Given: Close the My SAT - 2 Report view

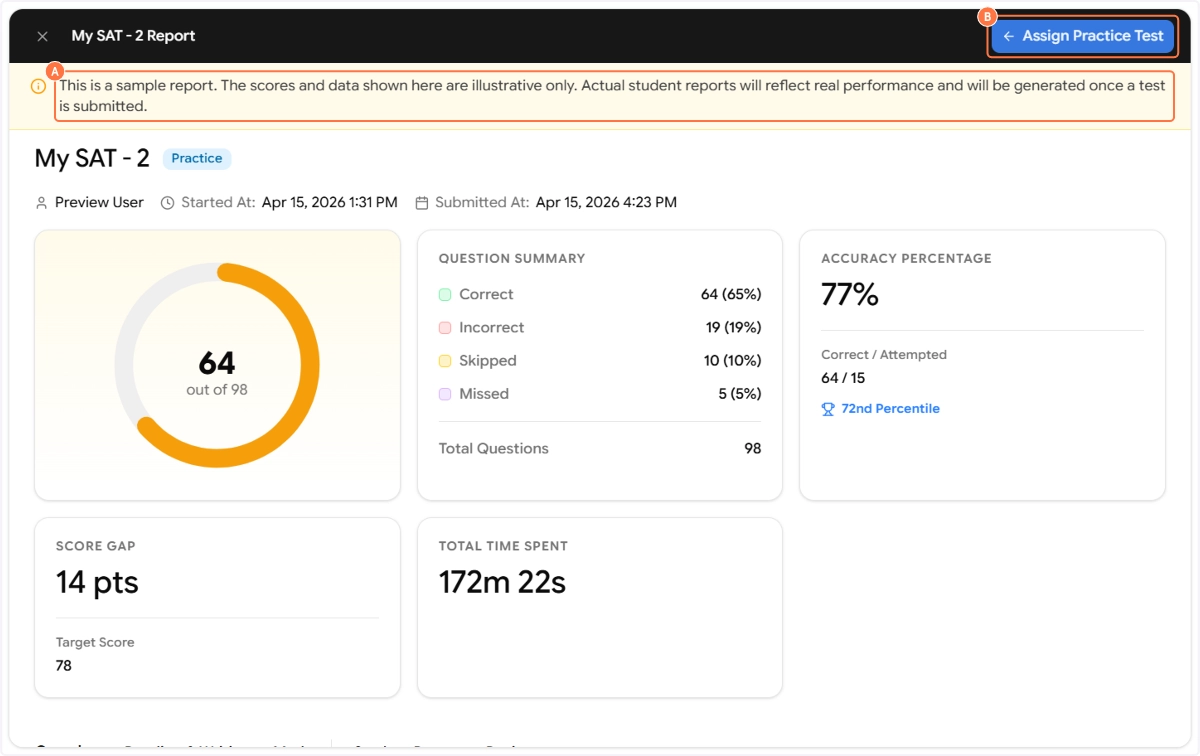Looking at the screenshot, I should 42,36.
